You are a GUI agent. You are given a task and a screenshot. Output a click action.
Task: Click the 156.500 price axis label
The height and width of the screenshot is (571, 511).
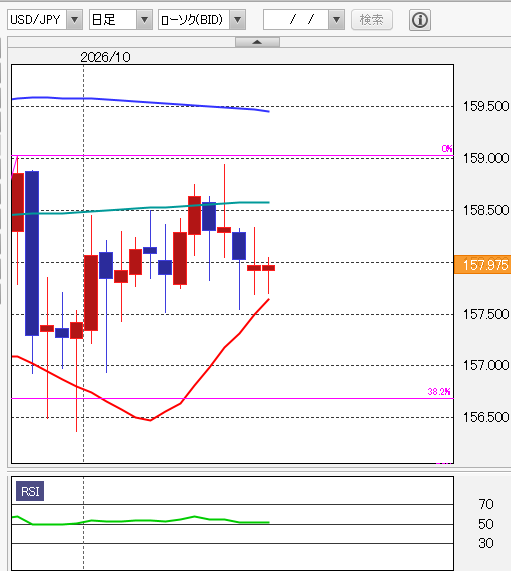click(486, 417)
